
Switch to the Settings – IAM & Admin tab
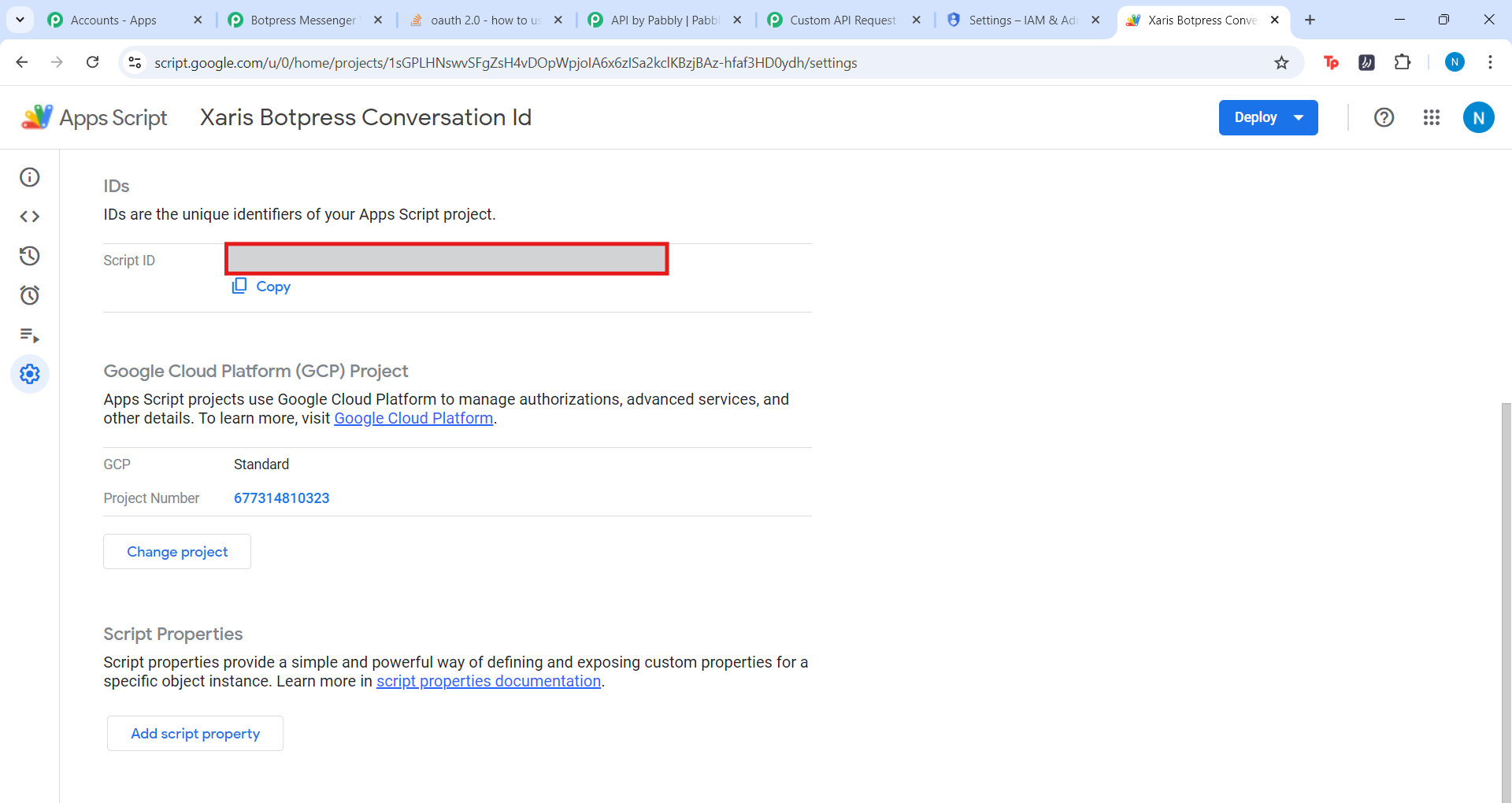(1023, 20)
